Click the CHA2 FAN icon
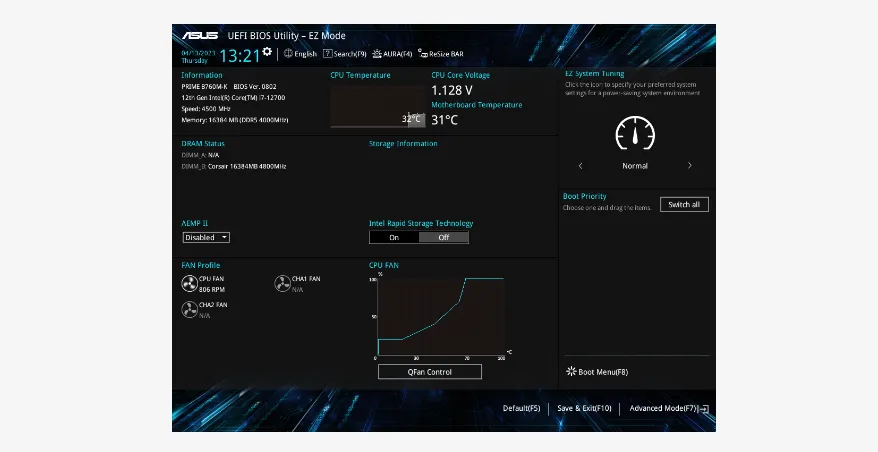This screenshot has width=878, height=452. coord(190,309)
